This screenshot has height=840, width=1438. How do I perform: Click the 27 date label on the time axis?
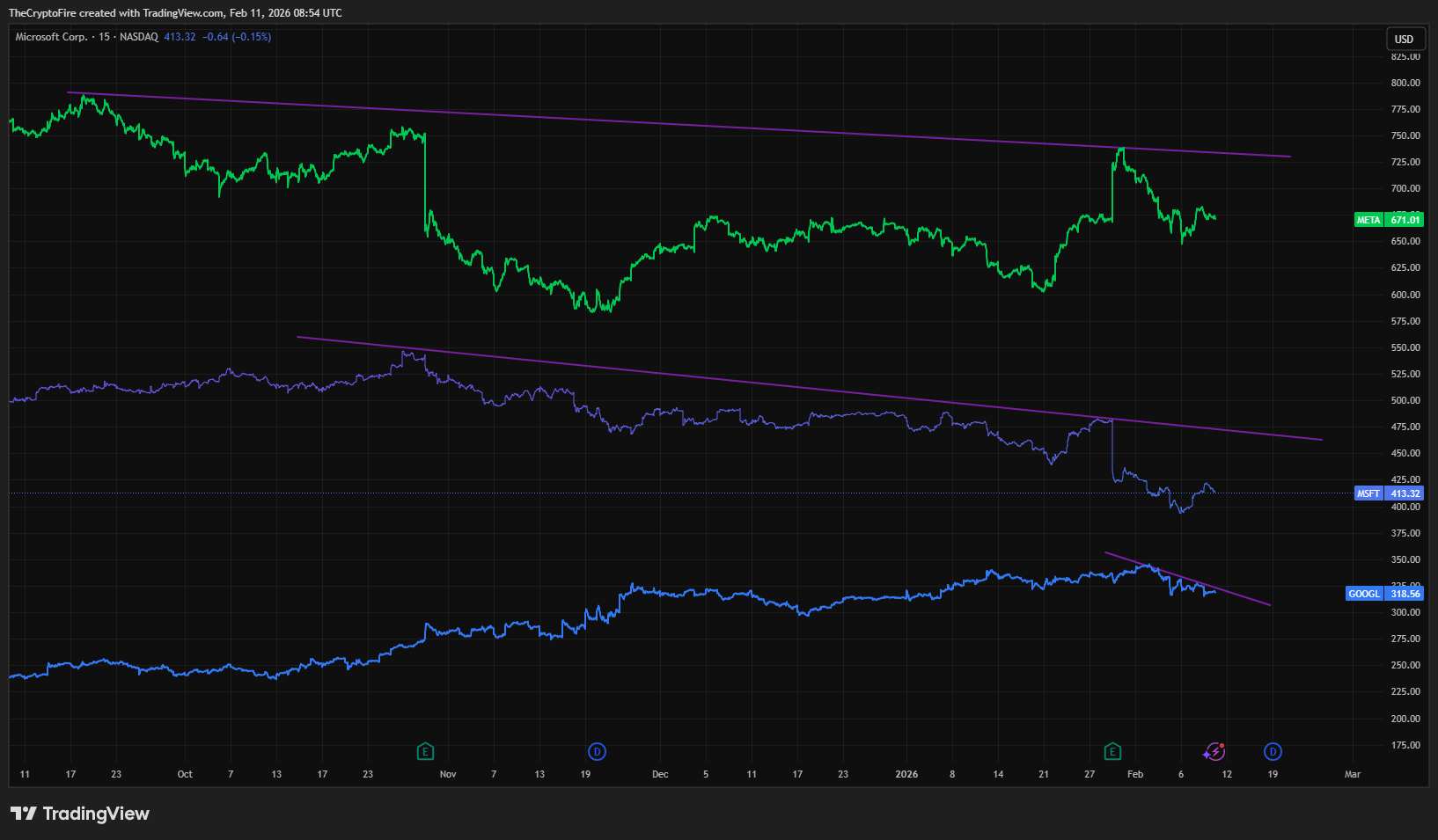[x=1090, y=774]
